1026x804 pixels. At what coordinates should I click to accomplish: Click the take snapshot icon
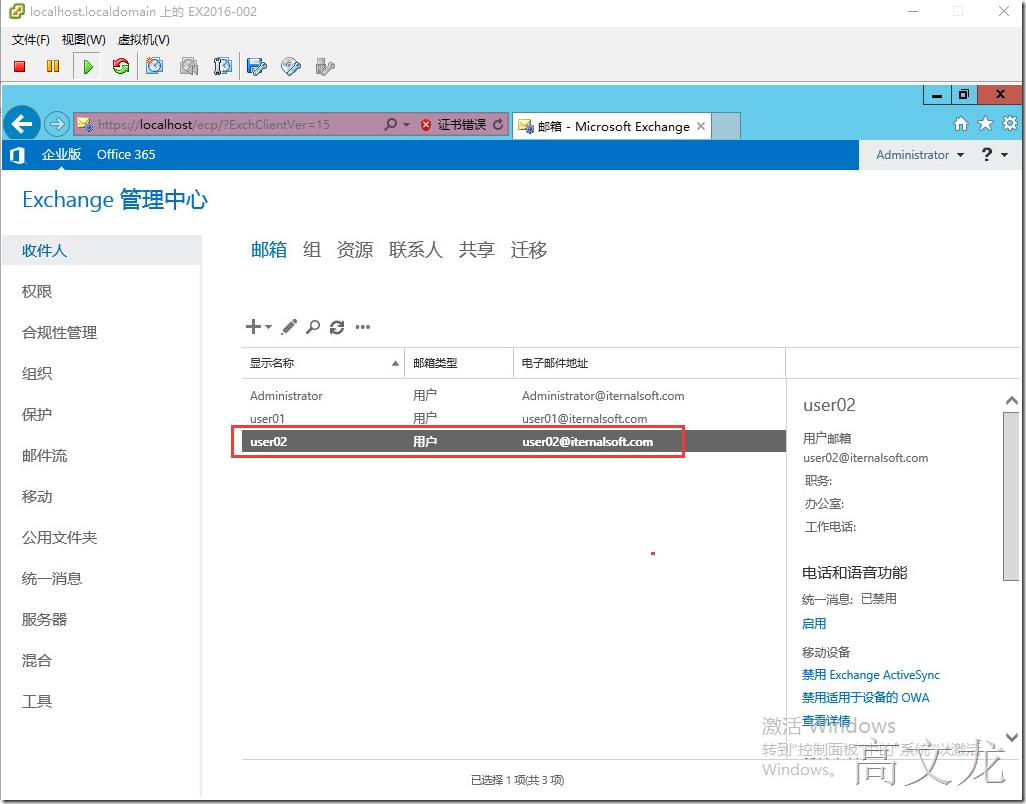pos(154,66)
